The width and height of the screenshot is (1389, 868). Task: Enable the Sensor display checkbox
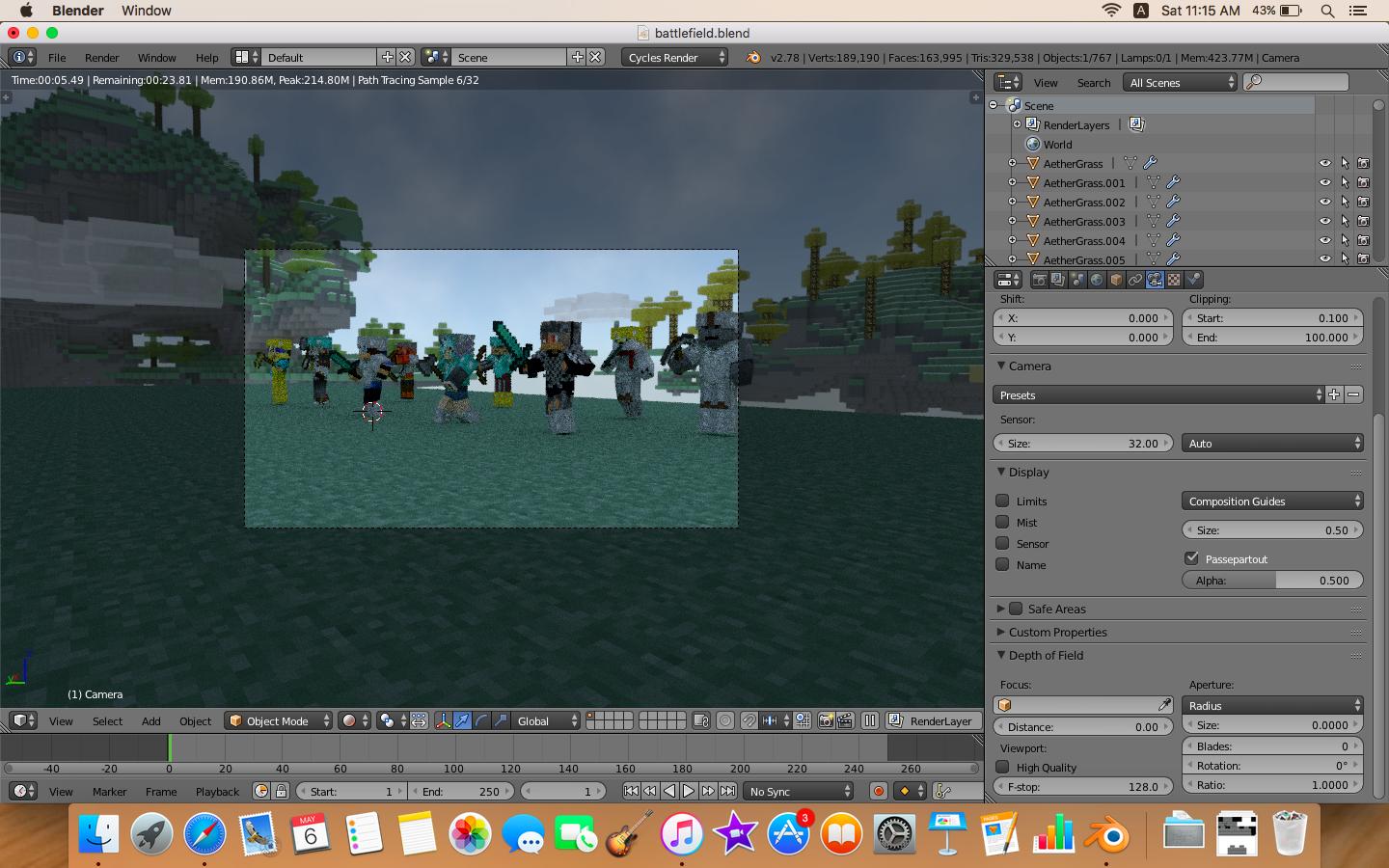point(1002,543)
